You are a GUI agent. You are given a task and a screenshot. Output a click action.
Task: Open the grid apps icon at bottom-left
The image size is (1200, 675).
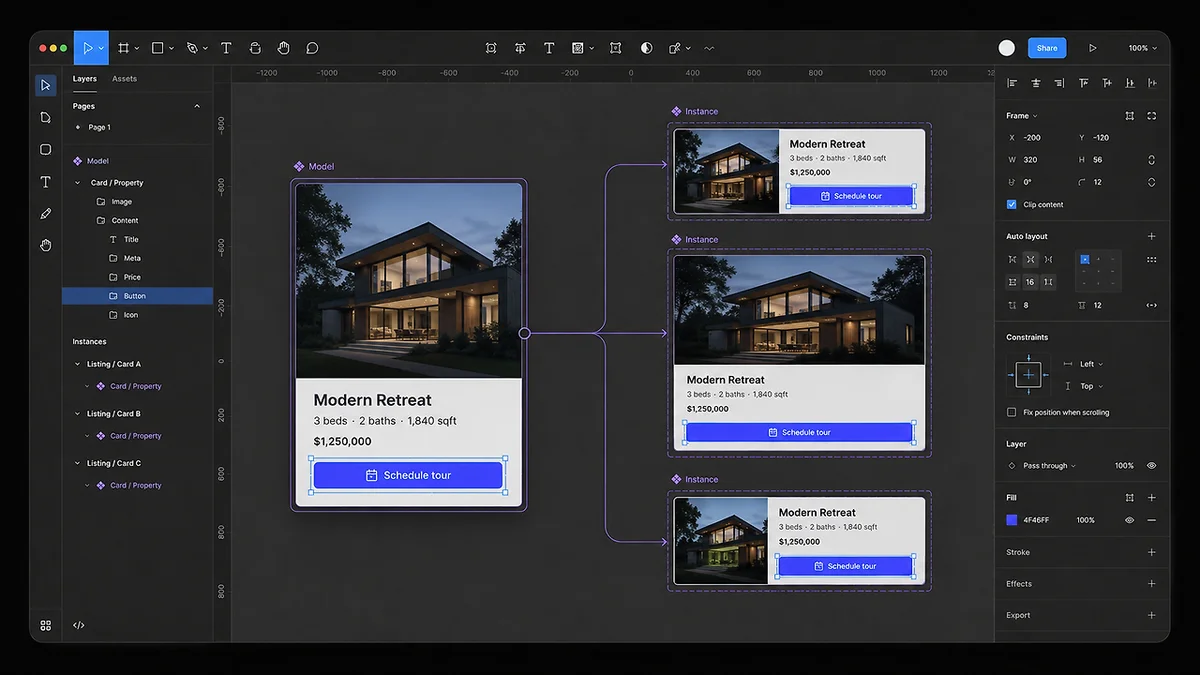pos(45,625)
